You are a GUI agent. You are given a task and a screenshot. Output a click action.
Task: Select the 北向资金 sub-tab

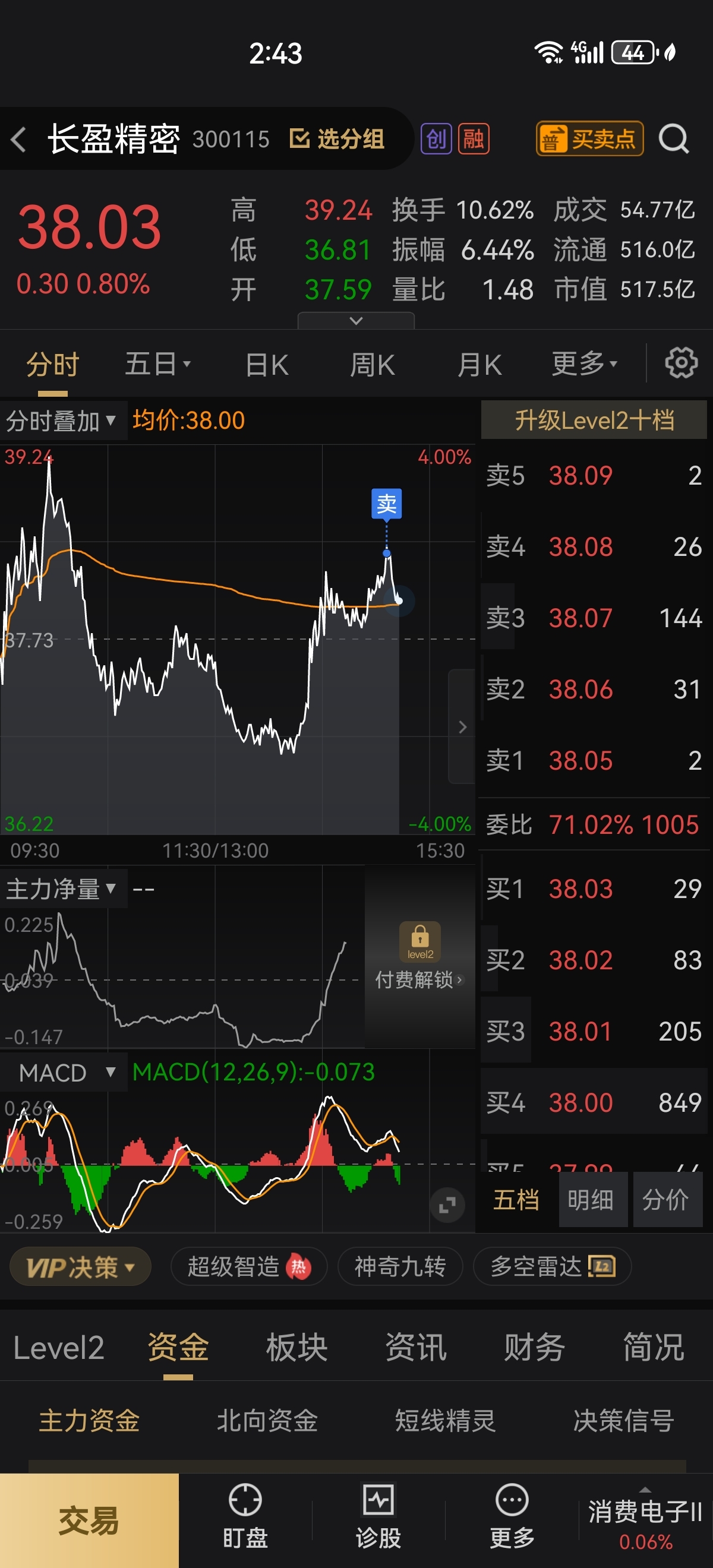click(x=267, y=1421)
